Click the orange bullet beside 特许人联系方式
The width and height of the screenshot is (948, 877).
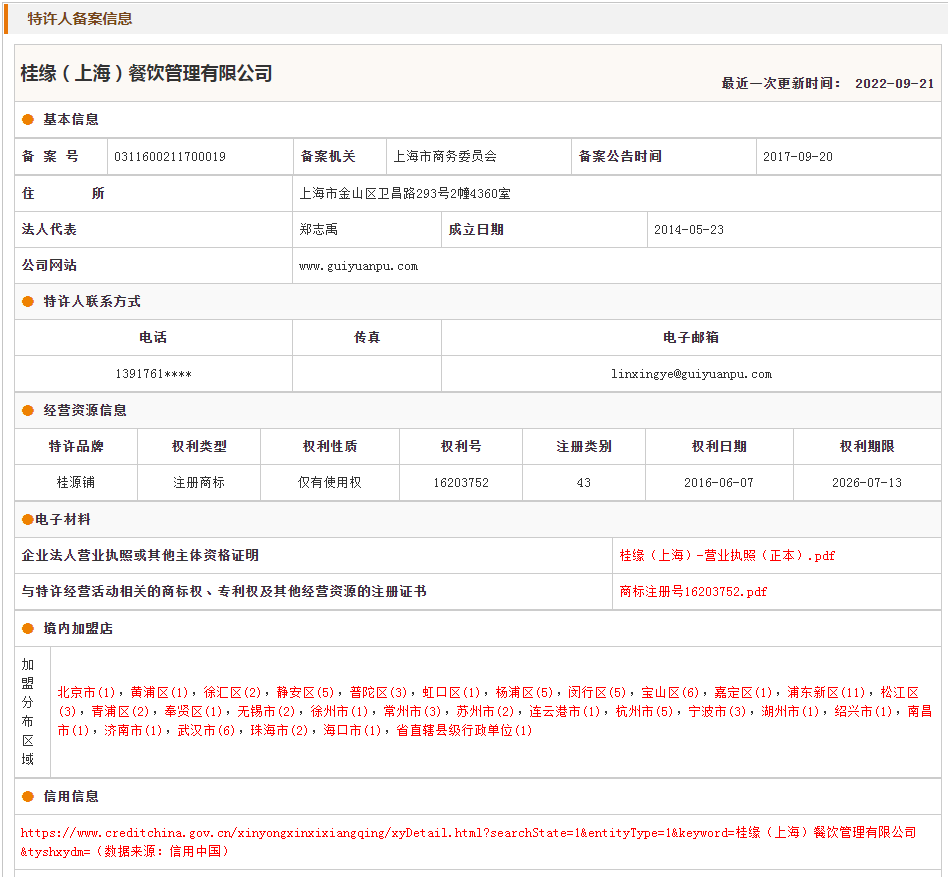pos(28,302)
